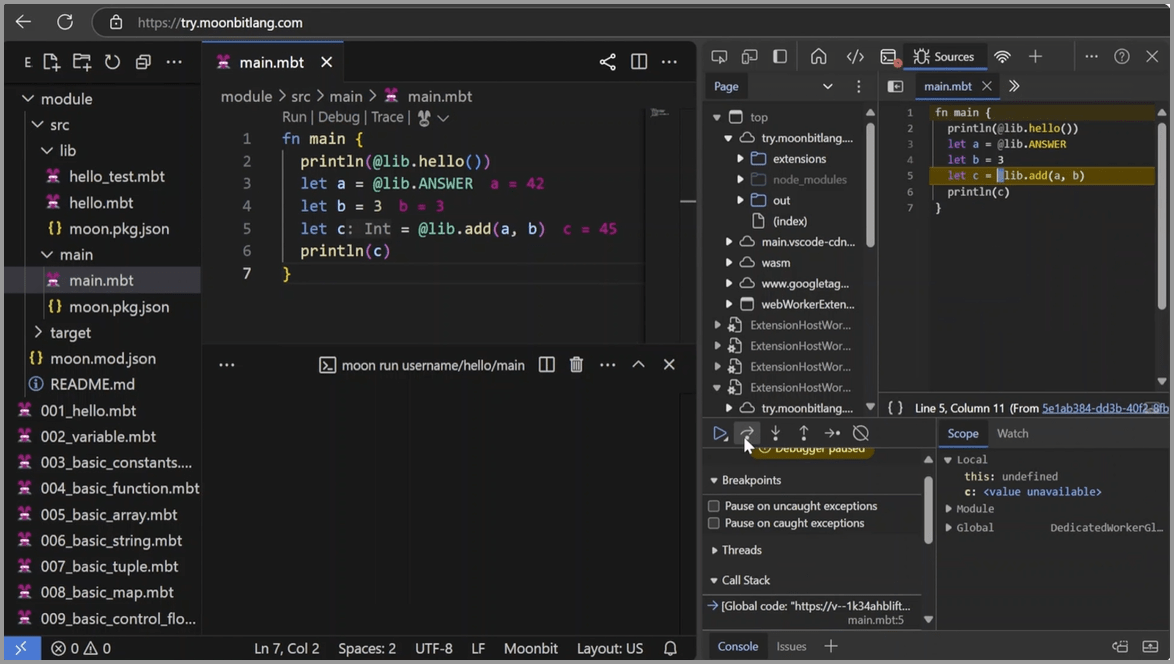The width and height of the screenshot is (1174, 664).
Task: Enable Pause on caught exceptions
Action: pyautogui.click(x=714, y=523)
